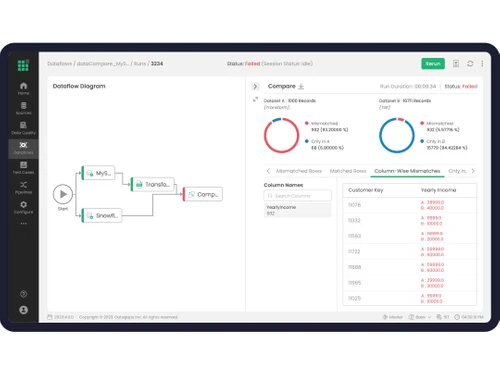
Task: Click the Yearly Income column header
Action: (438, 190)
